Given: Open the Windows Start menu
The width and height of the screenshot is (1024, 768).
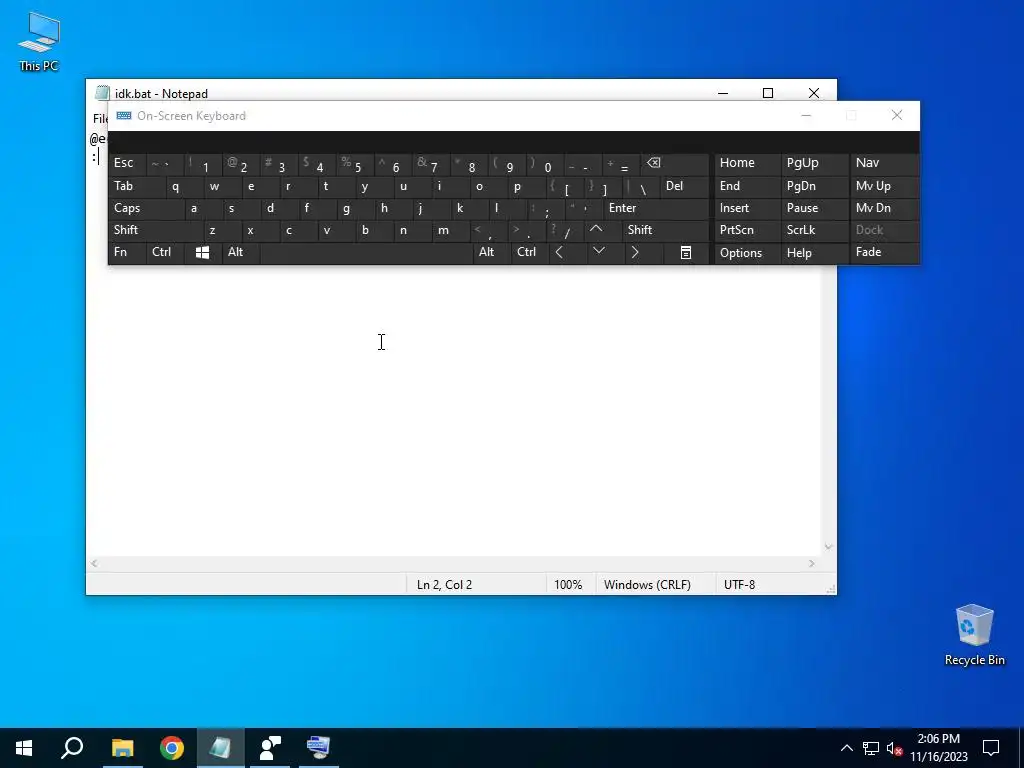Looking at the screenshot, I should coord(24,748).
